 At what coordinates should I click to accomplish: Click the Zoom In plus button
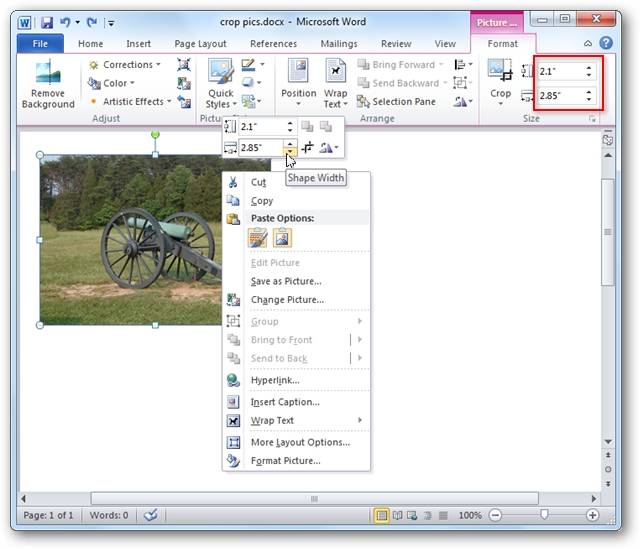(x=592, y=515)
